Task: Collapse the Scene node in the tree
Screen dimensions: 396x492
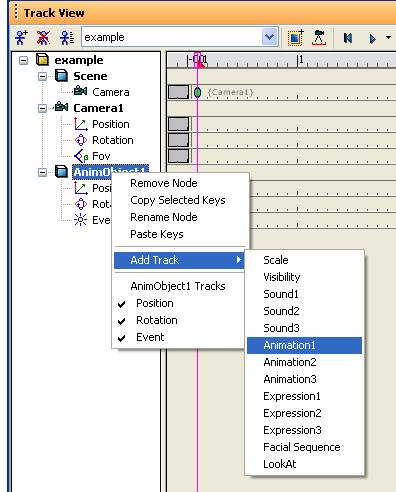Action: (42, 76)
